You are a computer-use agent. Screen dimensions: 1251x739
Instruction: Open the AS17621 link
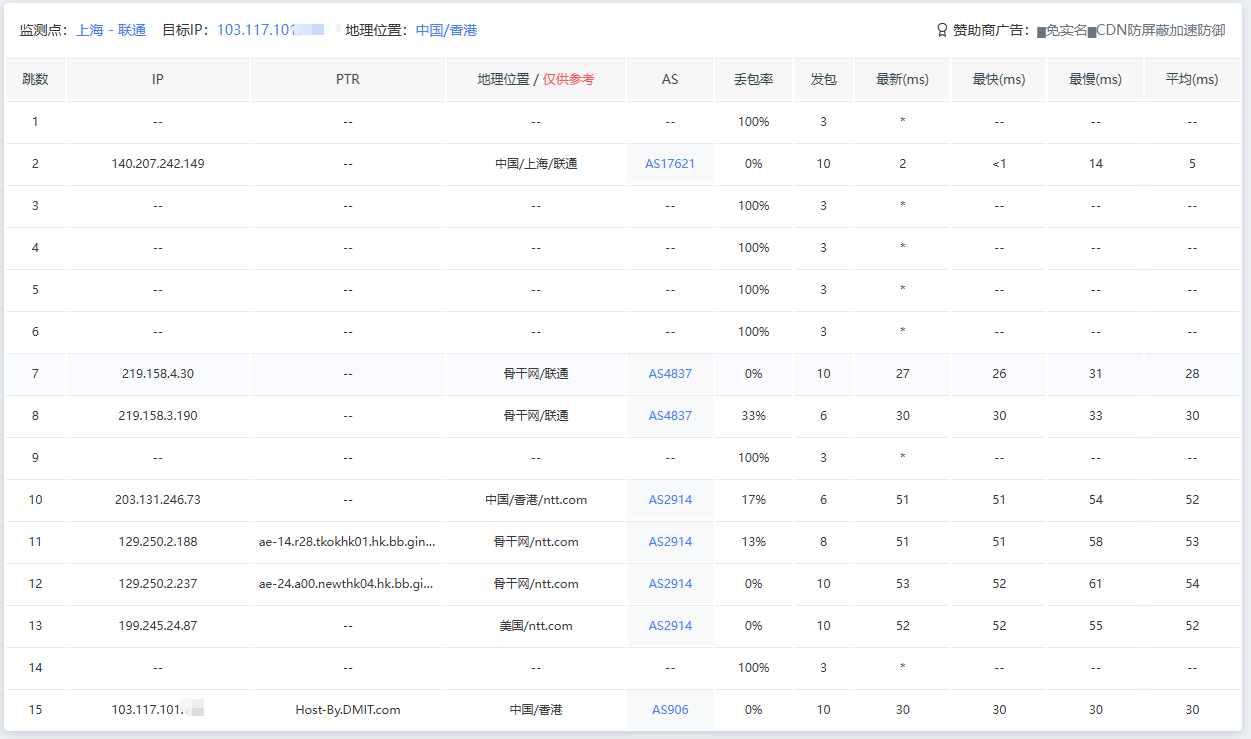(670, 164)
